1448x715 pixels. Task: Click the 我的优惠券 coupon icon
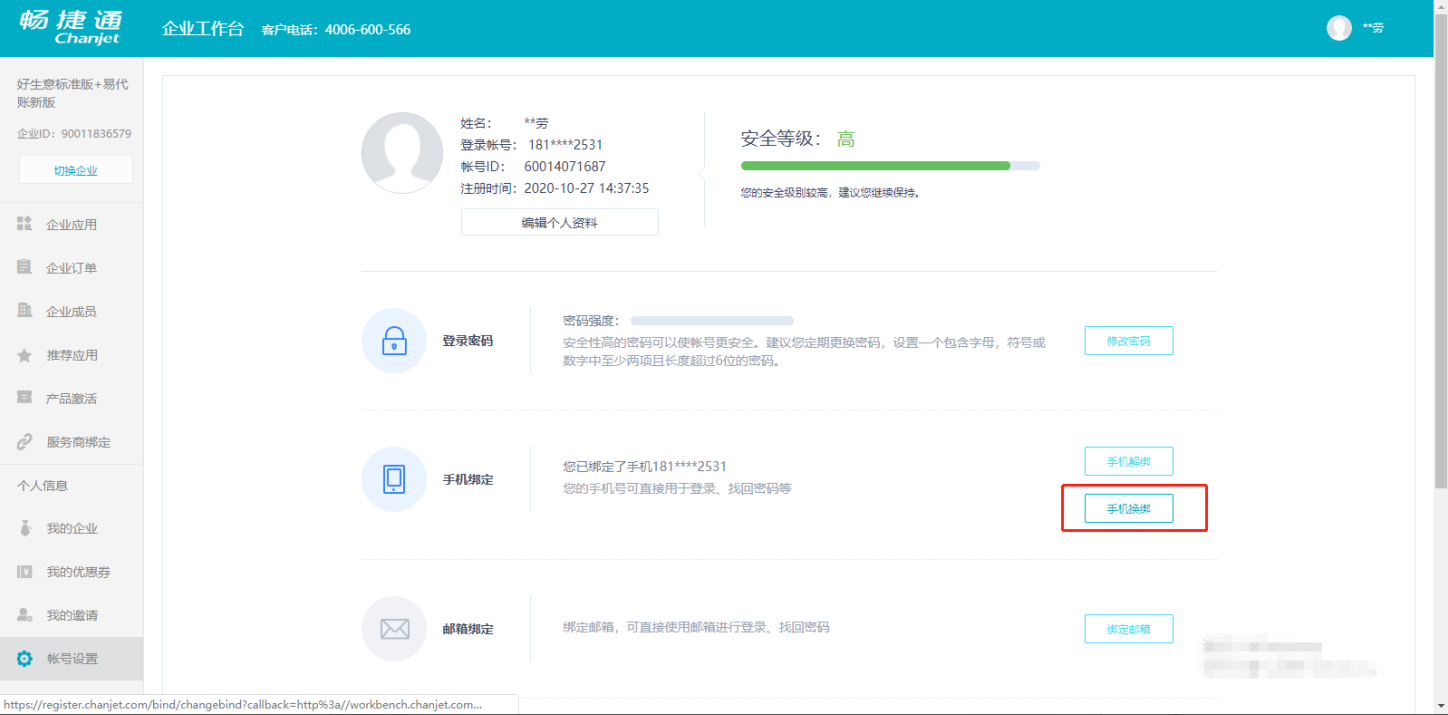coord(25,571)
